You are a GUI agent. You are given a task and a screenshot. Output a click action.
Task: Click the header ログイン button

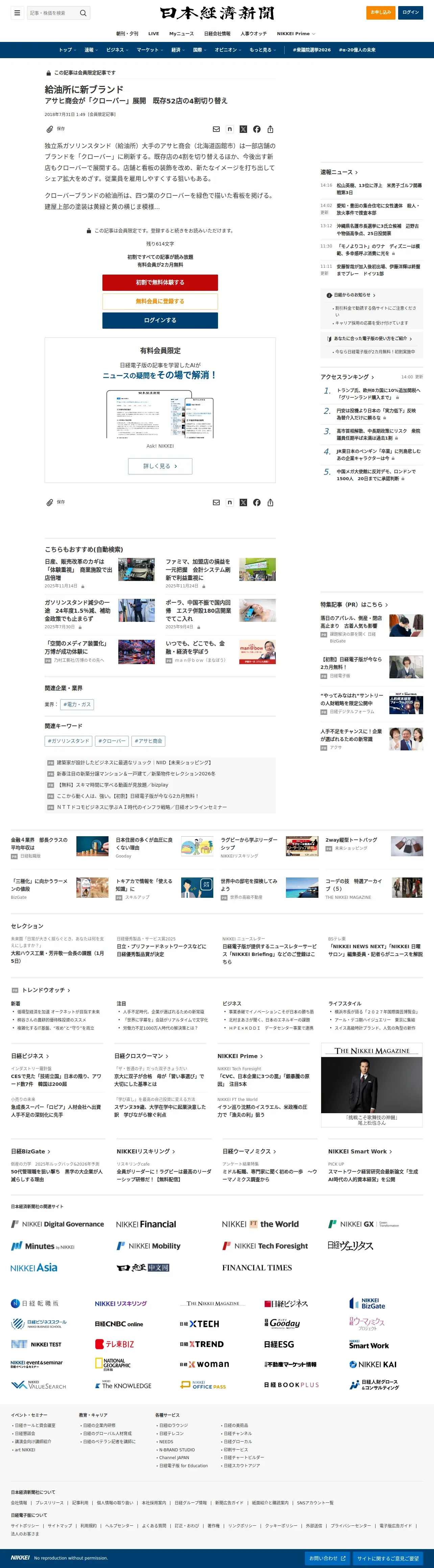tap(411, 12)
